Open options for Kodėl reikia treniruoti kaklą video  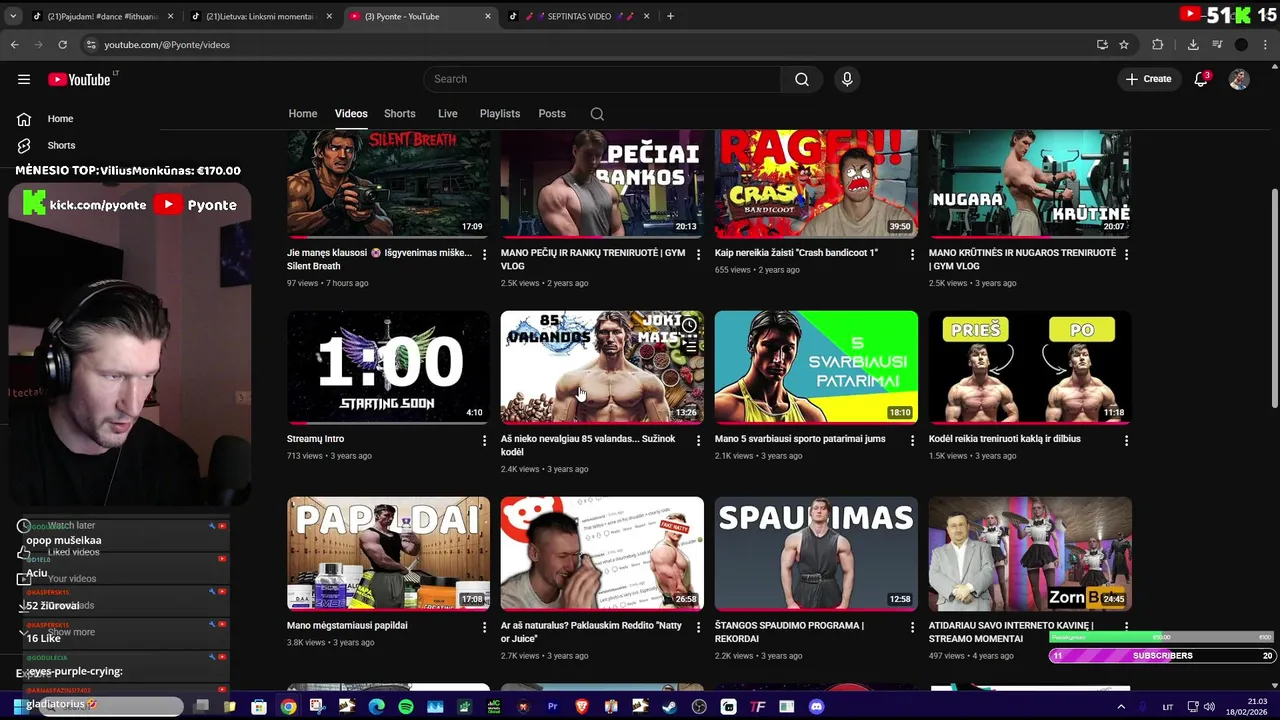click(x=1126, y=441)
